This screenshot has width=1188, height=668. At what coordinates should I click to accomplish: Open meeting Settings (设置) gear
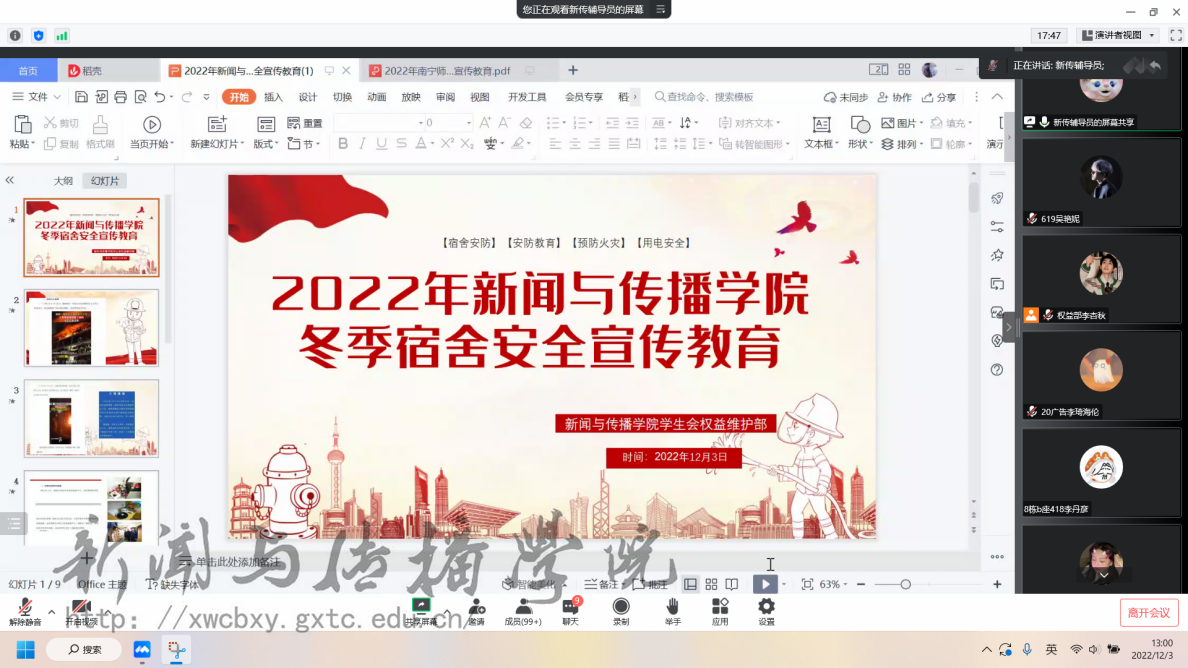tap(766, 611)
